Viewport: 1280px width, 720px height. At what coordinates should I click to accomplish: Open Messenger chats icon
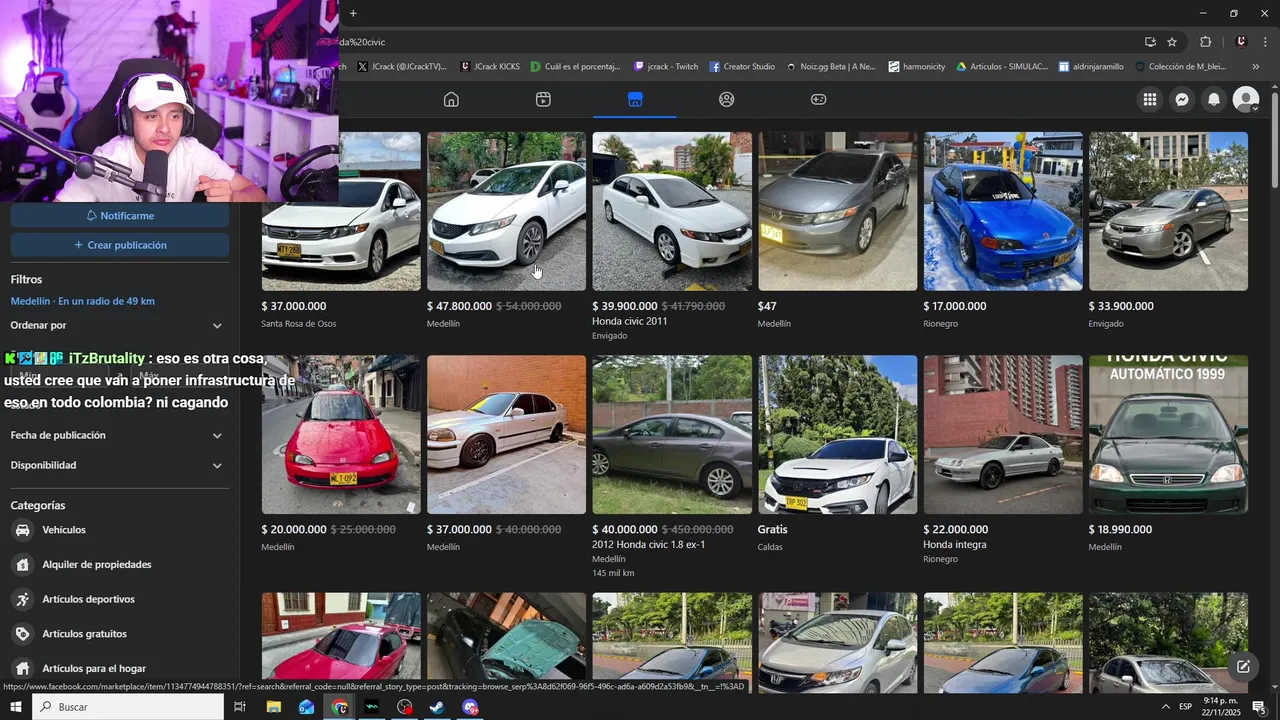(1182, 99)
